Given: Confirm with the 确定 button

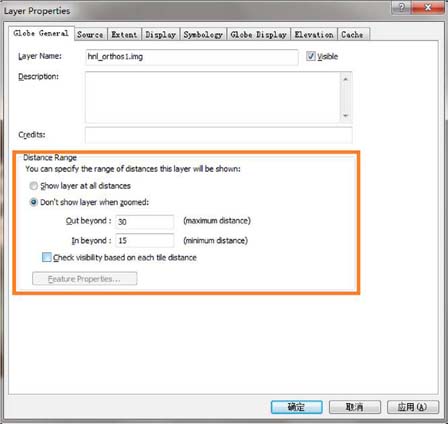Looking at the screenshot, I should pyautogui.click(x=297, y=407).
